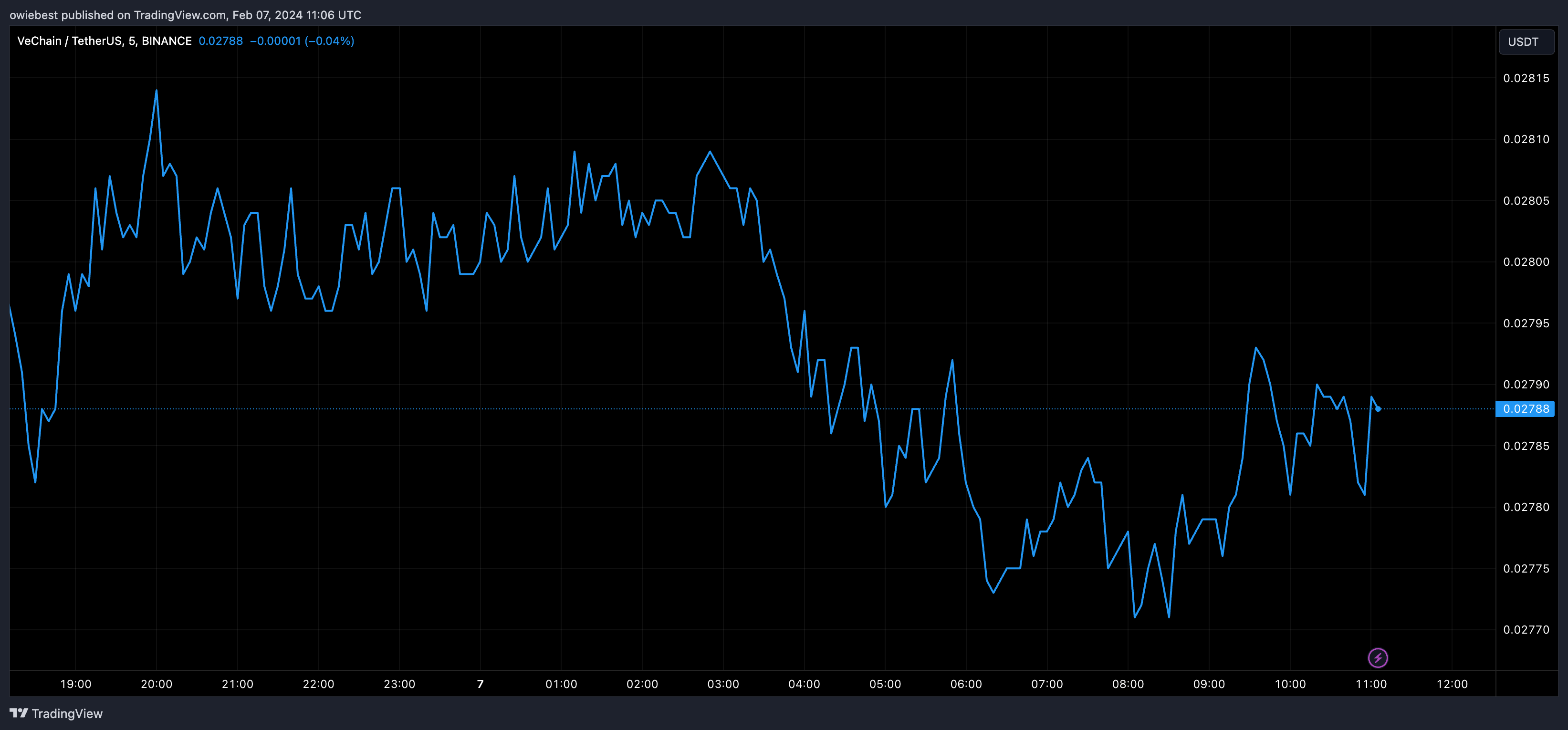This screenshot has width=1568, height=730.
Task: Click the 0.02815 price scale label
Action: tap(1526, 78)
